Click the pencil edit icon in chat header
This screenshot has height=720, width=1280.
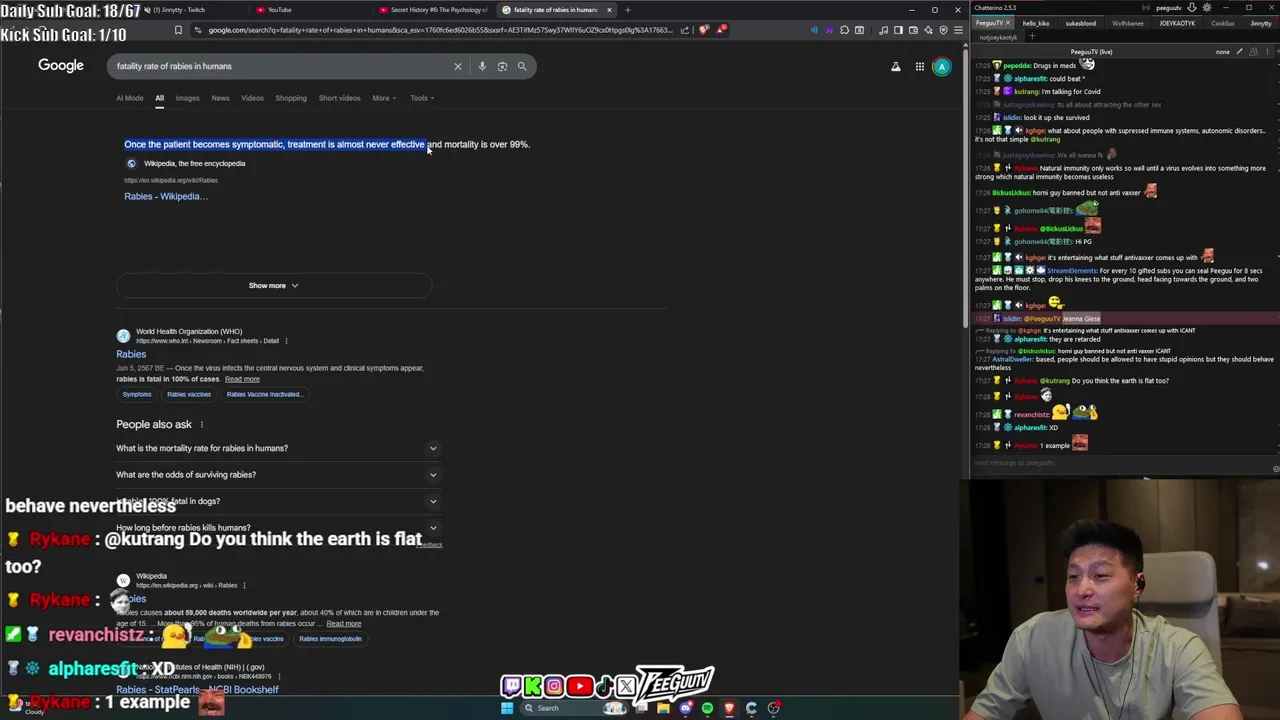(x=1240, y=51)
